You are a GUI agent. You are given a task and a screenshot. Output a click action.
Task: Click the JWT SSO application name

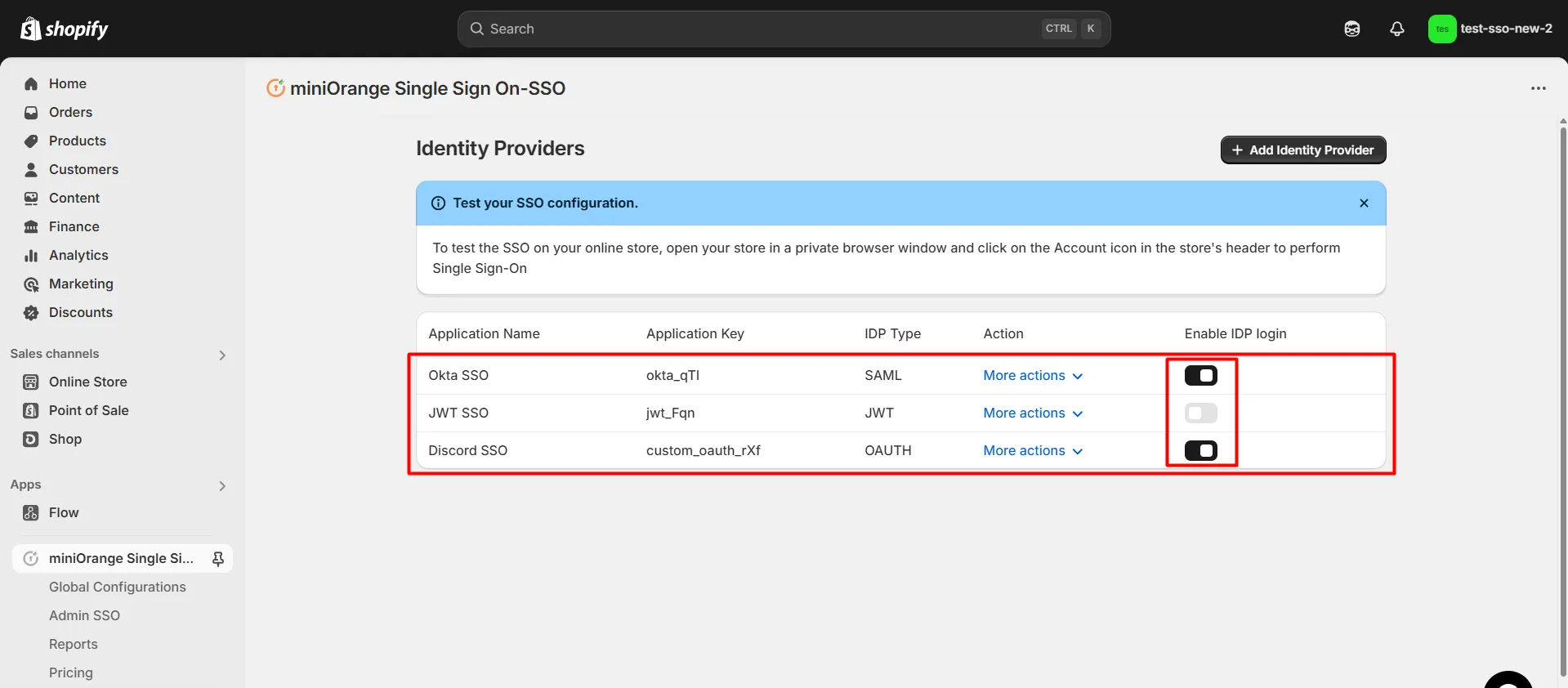(x=458, y=413)
